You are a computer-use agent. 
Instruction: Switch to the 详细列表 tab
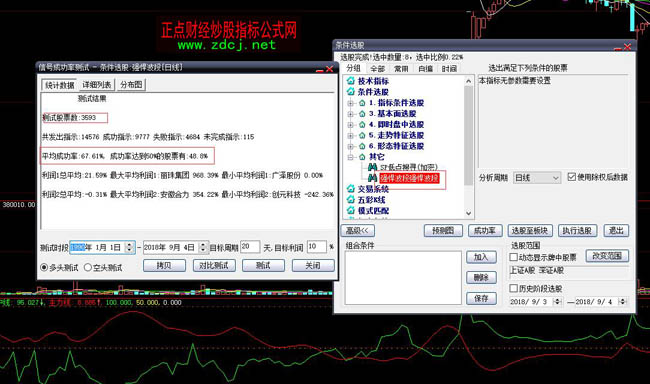(x=97, y=85)
